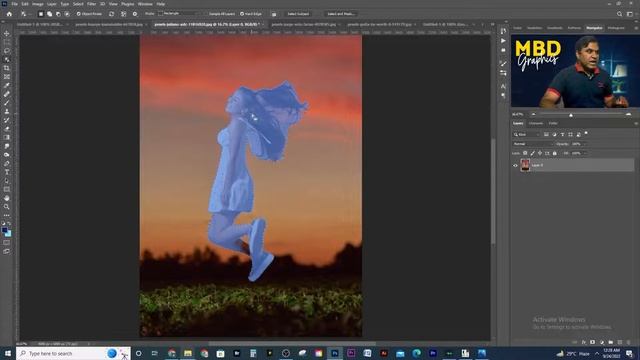
Task: Open the Layers panel options menu
Action: click(x=636, y=123)
